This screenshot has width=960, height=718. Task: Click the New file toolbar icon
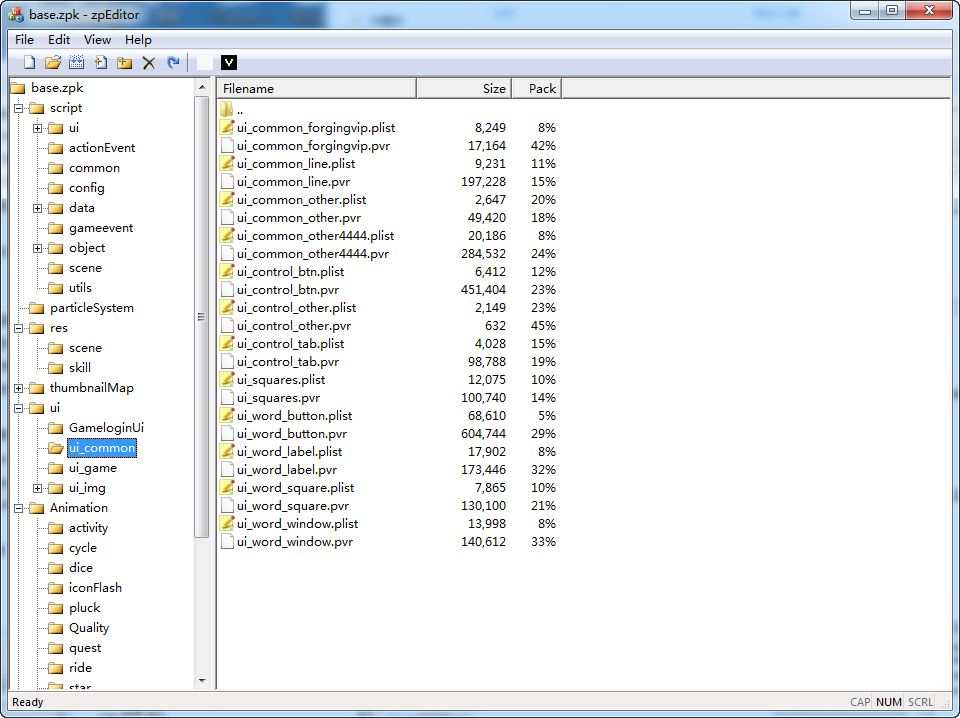29,62
